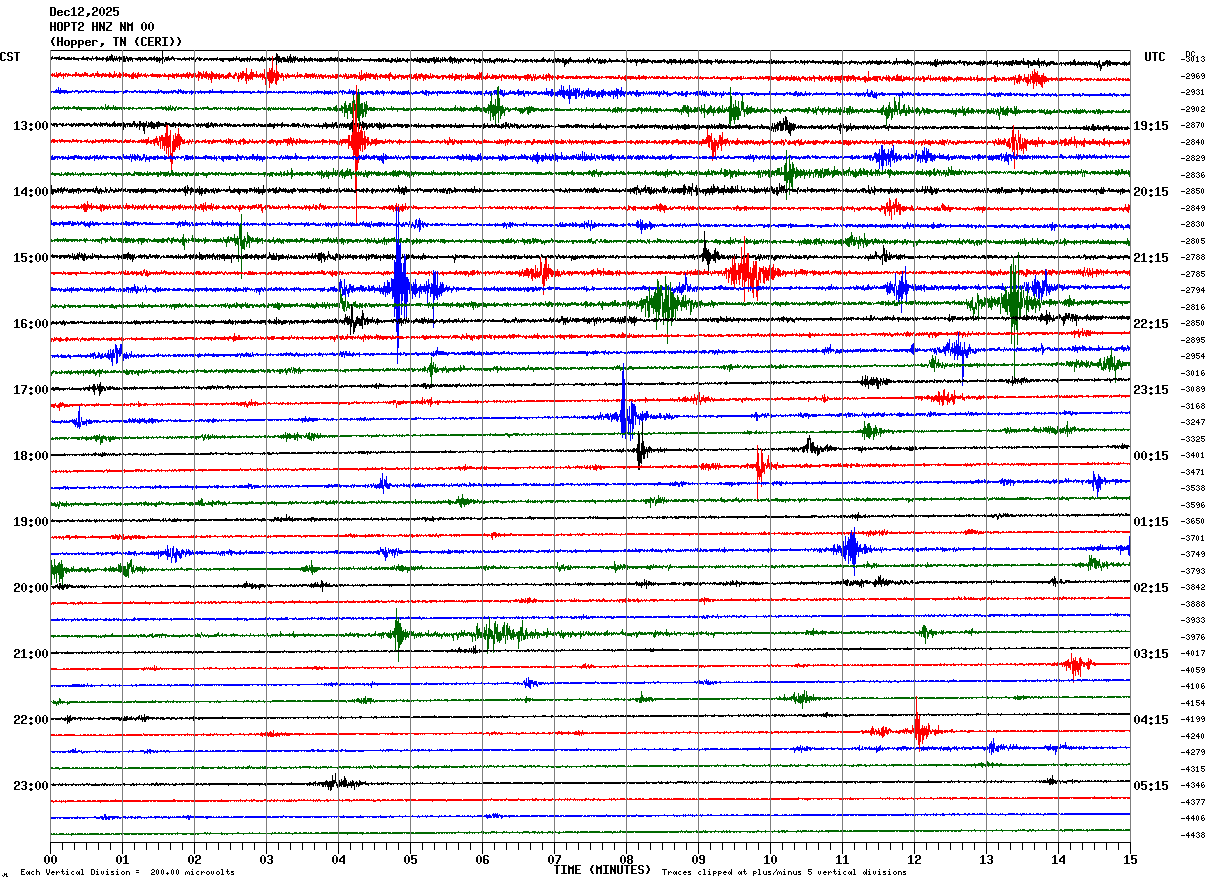Select the 21:00 CST row label
This screenshot has width=1210, height=886.
pos(30,654)
